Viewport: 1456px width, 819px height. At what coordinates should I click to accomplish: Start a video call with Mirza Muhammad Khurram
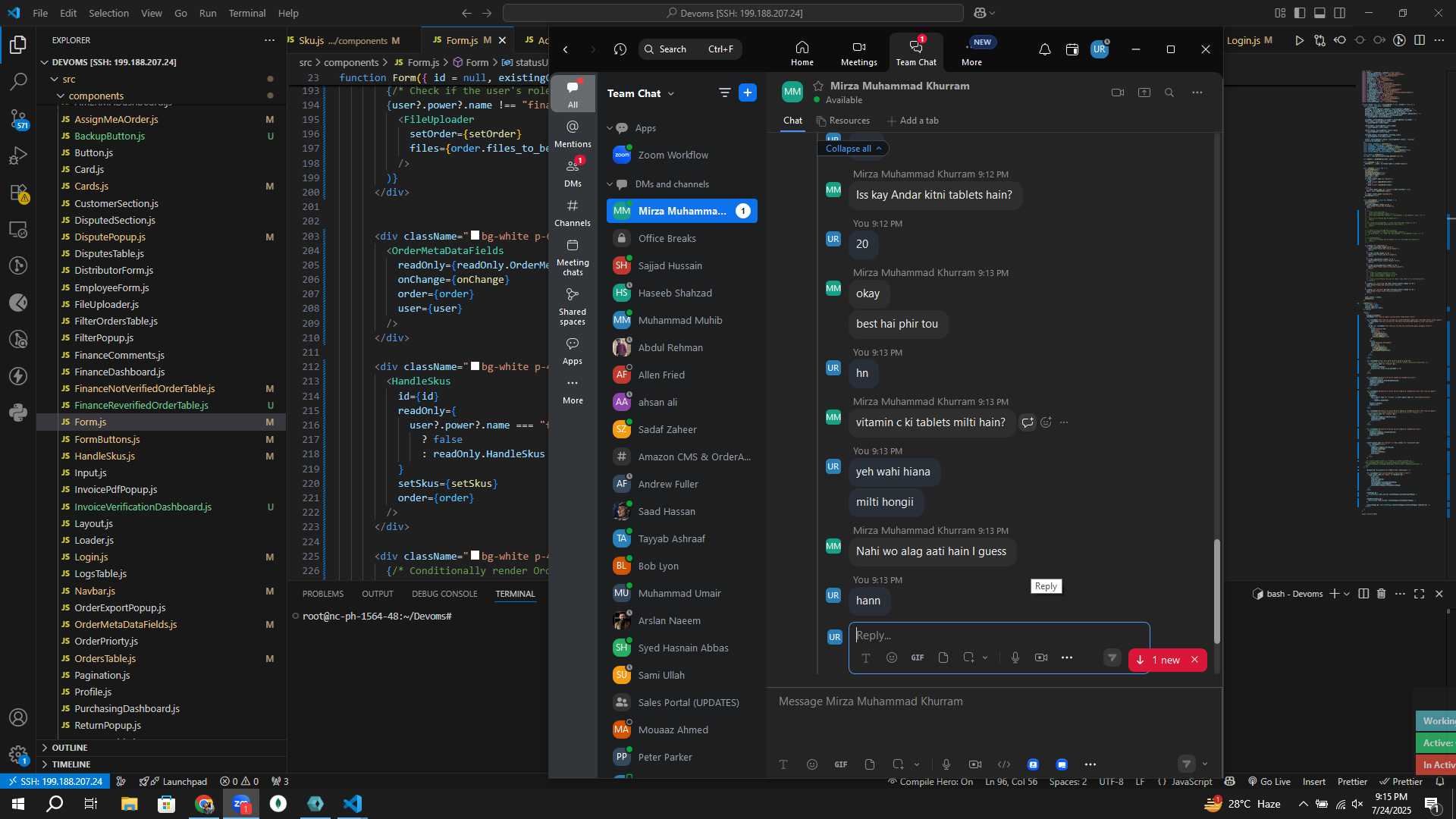[1118, 93]
